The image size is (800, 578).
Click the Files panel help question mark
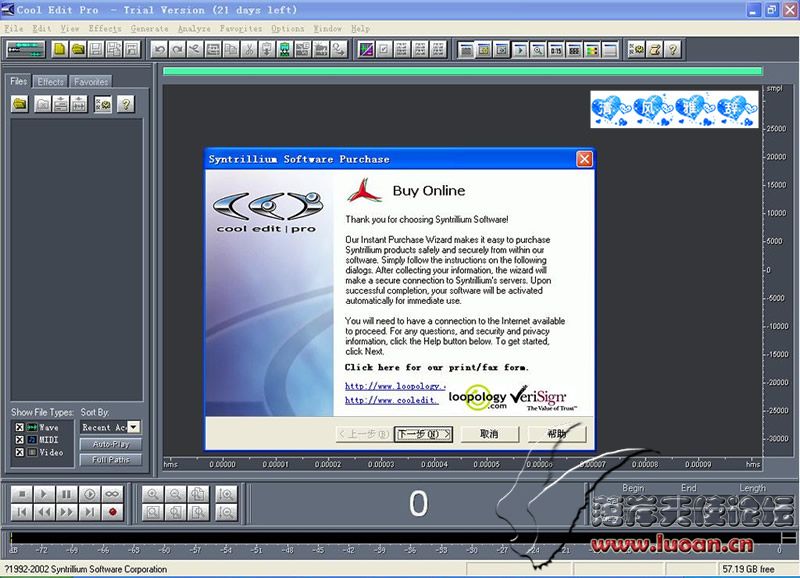pyautogui.click(x=126, y=104)
